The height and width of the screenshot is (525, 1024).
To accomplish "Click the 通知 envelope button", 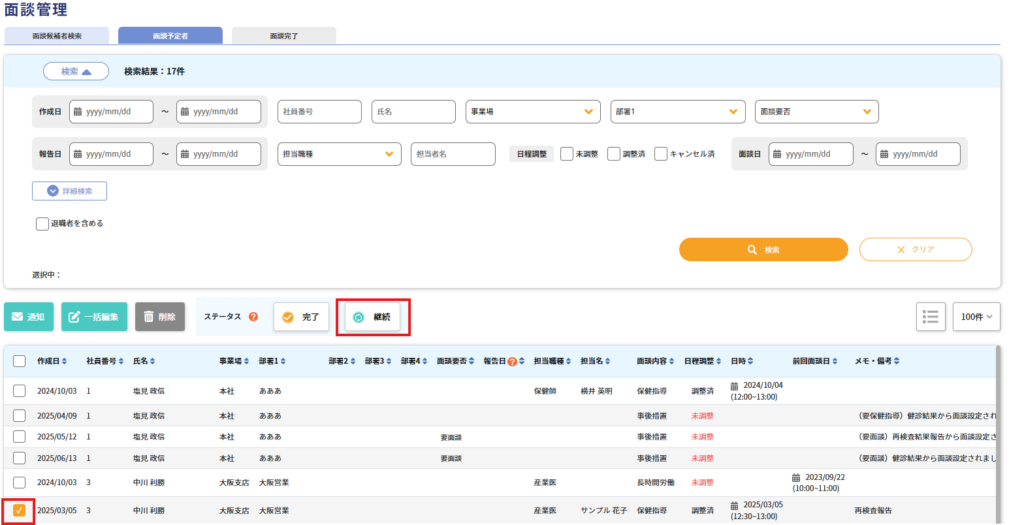I will [28, 317].
